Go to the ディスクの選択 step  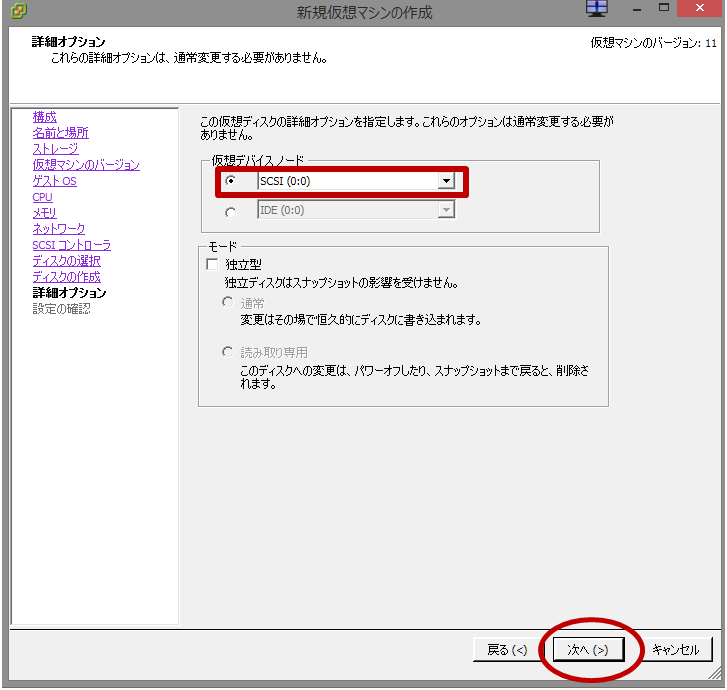point(66,261)
